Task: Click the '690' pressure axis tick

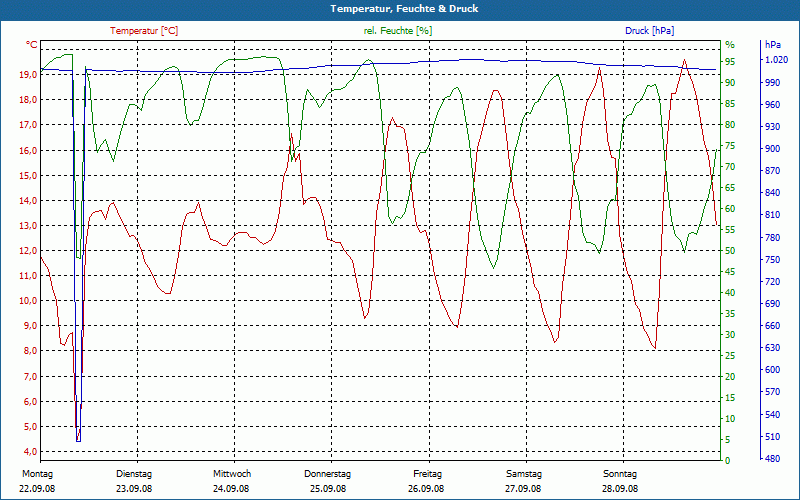Action: pyautogui.click(x=773, y=304)
